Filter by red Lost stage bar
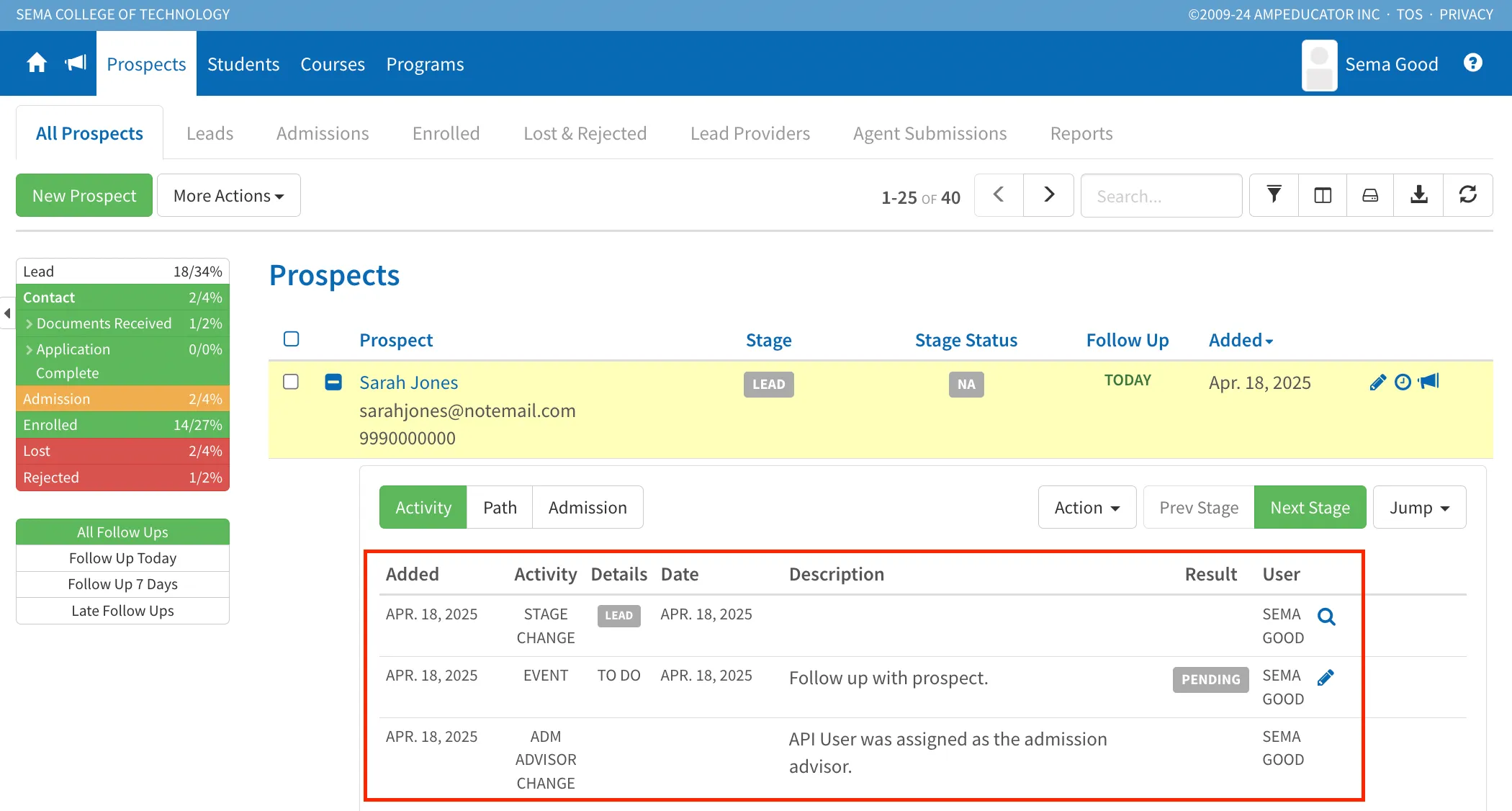Screen dimensions: 1512x811 click(x=122, y=451)
